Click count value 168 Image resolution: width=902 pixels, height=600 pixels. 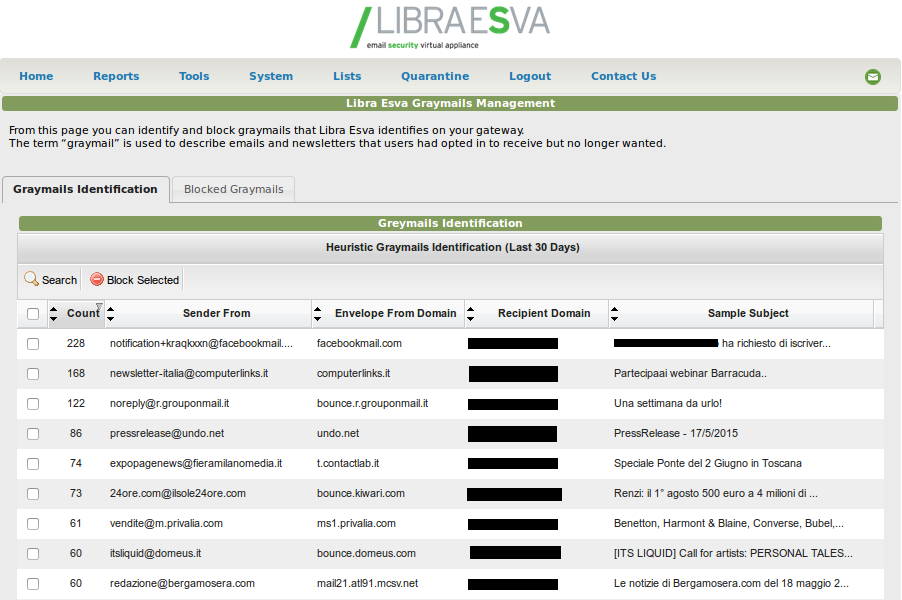tap(76, 373)
